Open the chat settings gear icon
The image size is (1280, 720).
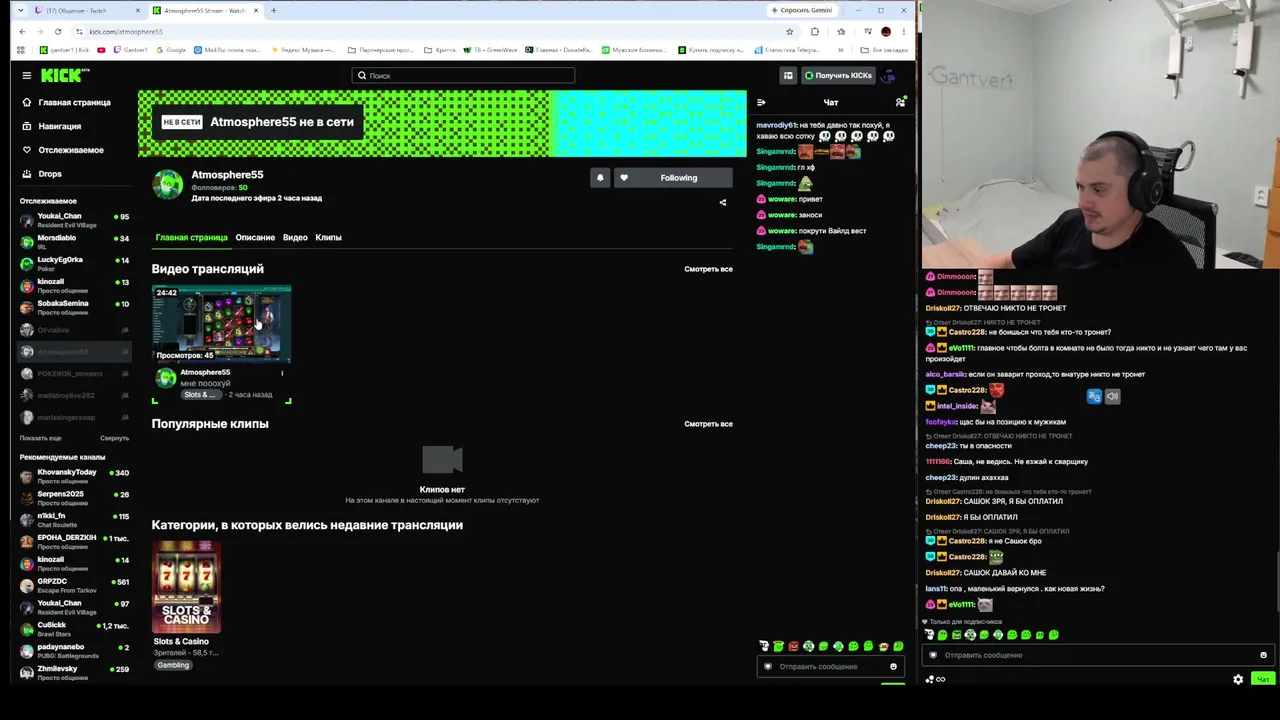[x=1238, y=680]
